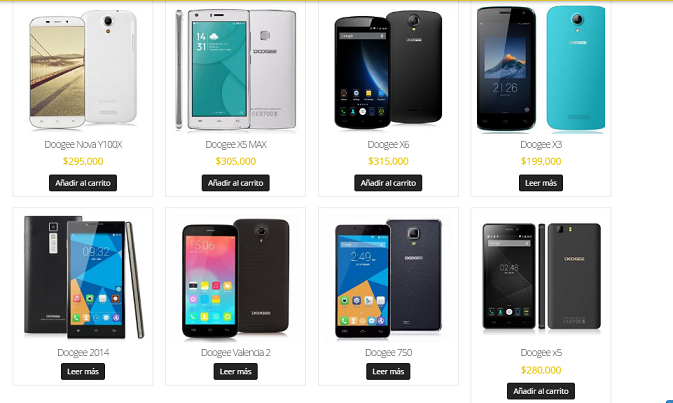Viewport: 673px width, 403px height.
Task: Add Doogee x5 to the cart
Action: pos(541,391)
